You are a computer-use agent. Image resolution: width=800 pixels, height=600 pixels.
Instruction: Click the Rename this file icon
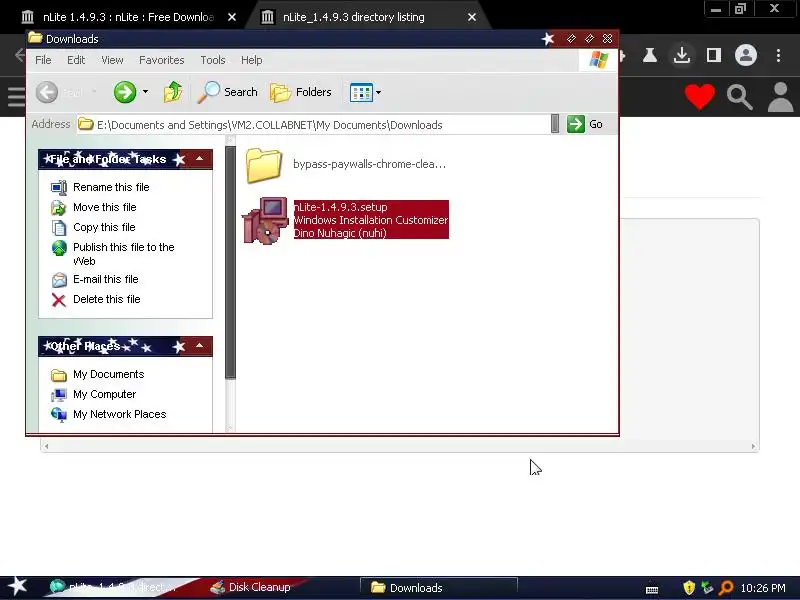coord(59,188)
